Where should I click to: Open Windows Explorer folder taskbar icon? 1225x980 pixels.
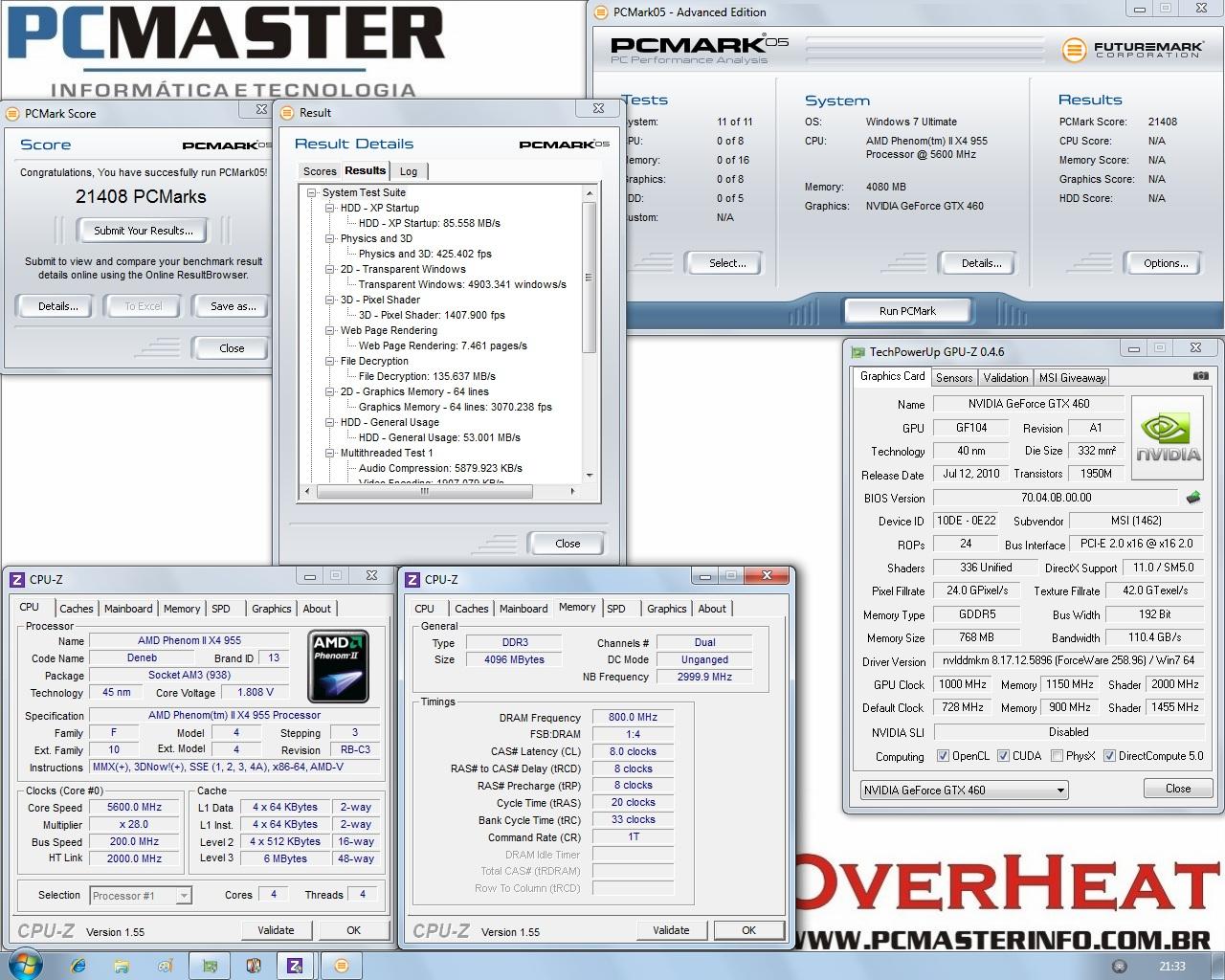pos(122,966)
